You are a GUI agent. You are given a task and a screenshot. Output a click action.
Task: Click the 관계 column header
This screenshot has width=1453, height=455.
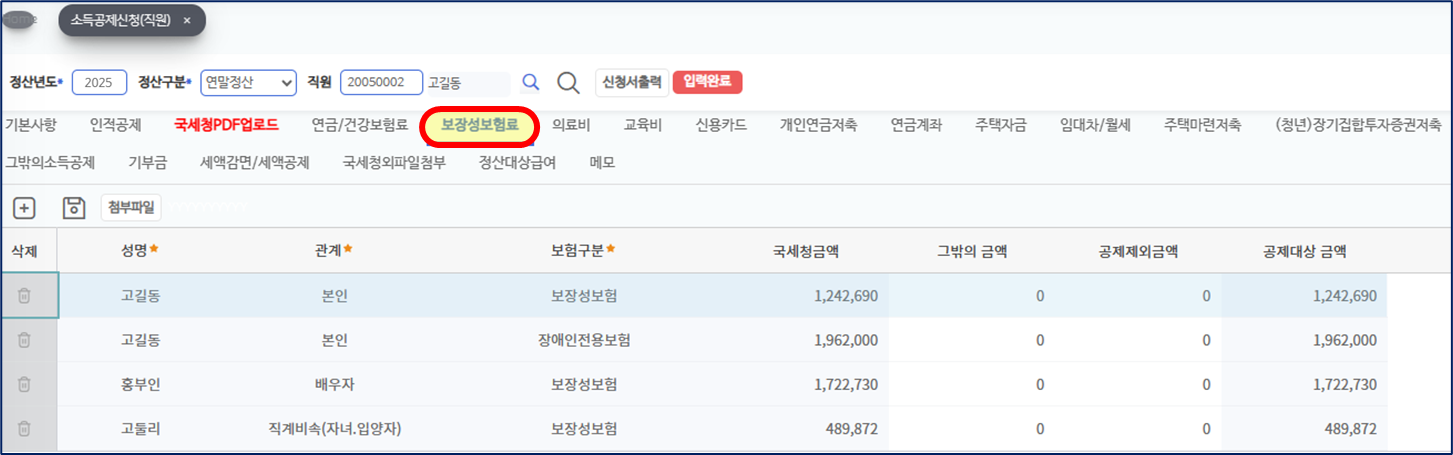pyautogui.click(x=335, y=250)
